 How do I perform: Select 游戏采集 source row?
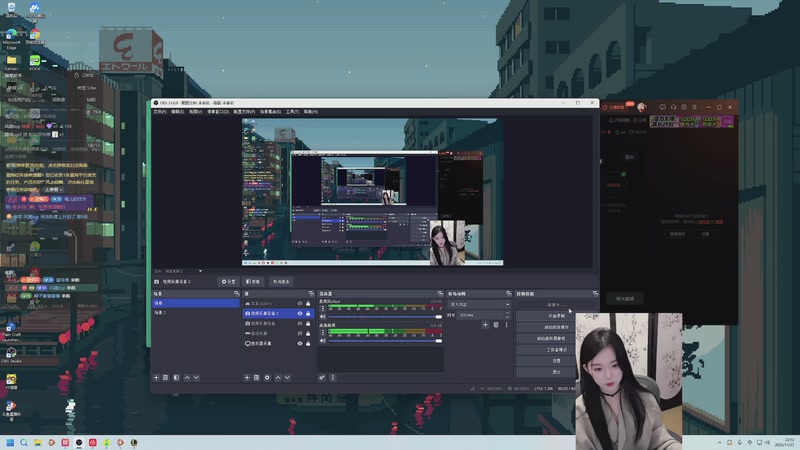(x=278, y=333)
